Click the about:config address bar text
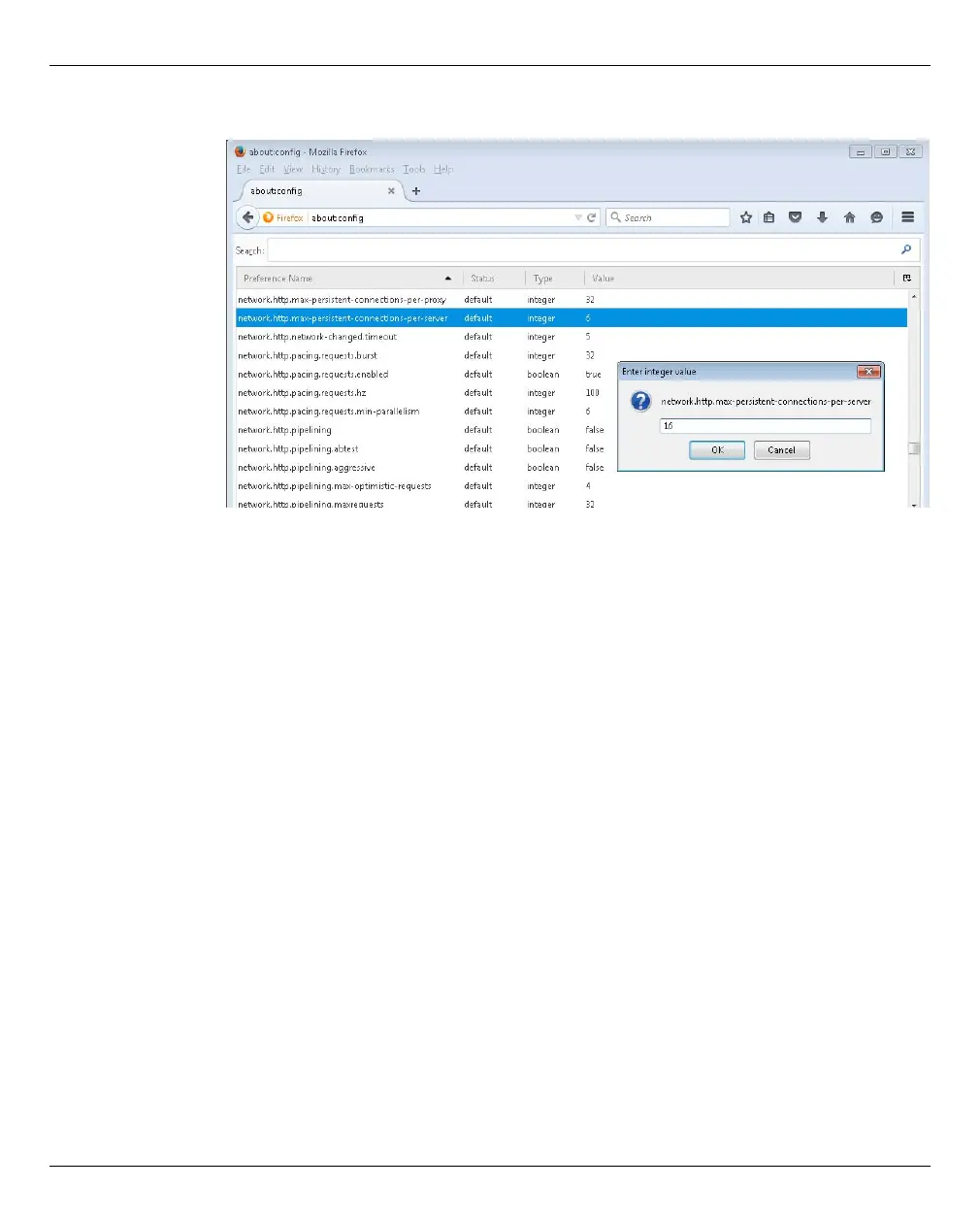Screen dimensions: 980x1221 click(338, 218)
